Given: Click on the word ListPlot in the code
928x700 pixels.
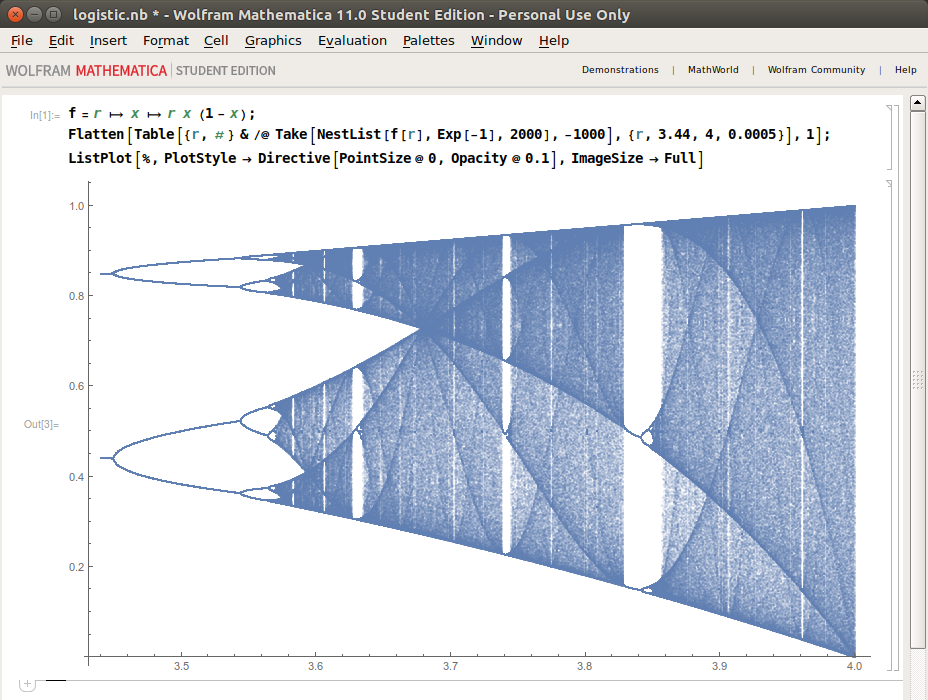Looking at the screenshot, I should (101, 159).
